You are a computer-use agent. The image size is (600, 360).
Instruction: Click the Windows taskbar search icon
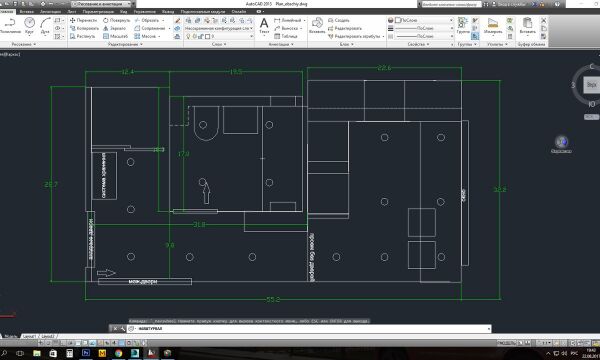4,353
